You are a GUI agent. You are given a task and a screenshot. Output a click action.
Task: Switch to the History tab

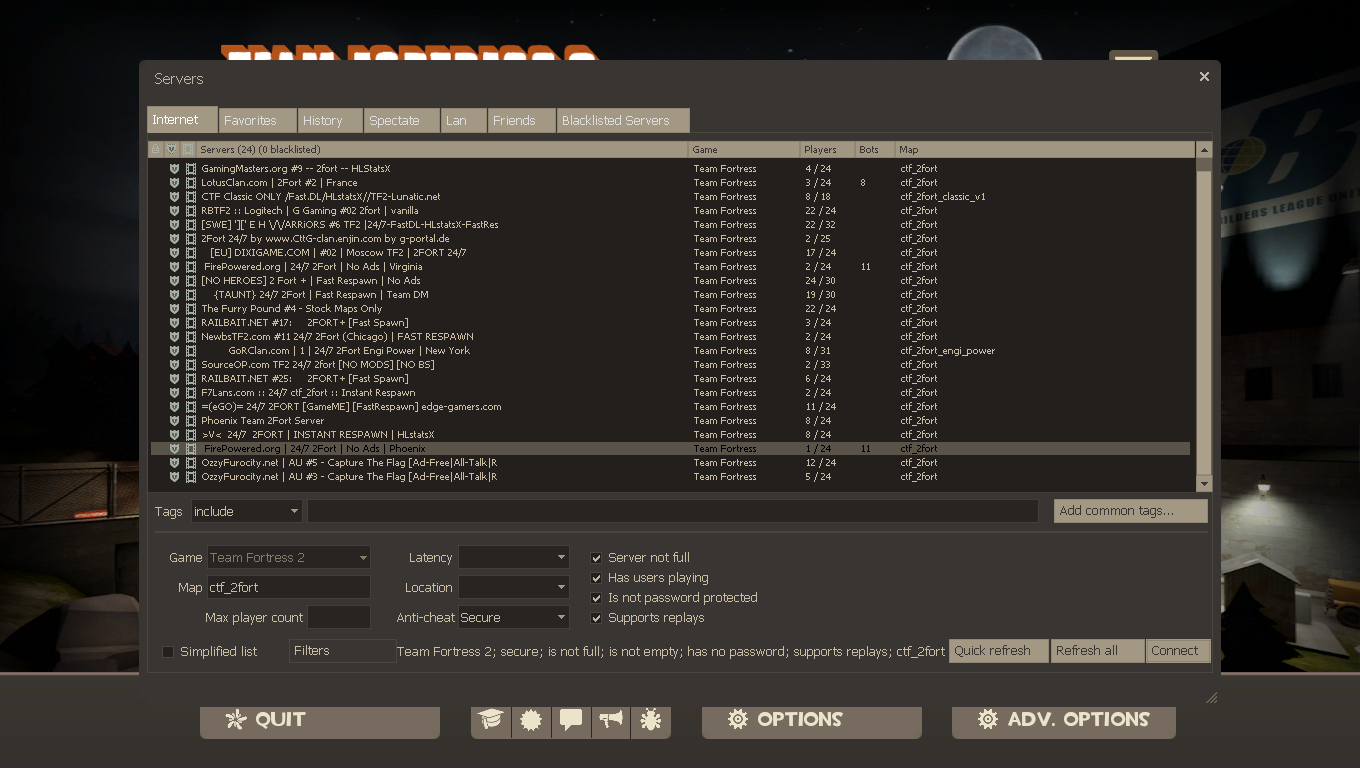(331, 121)
